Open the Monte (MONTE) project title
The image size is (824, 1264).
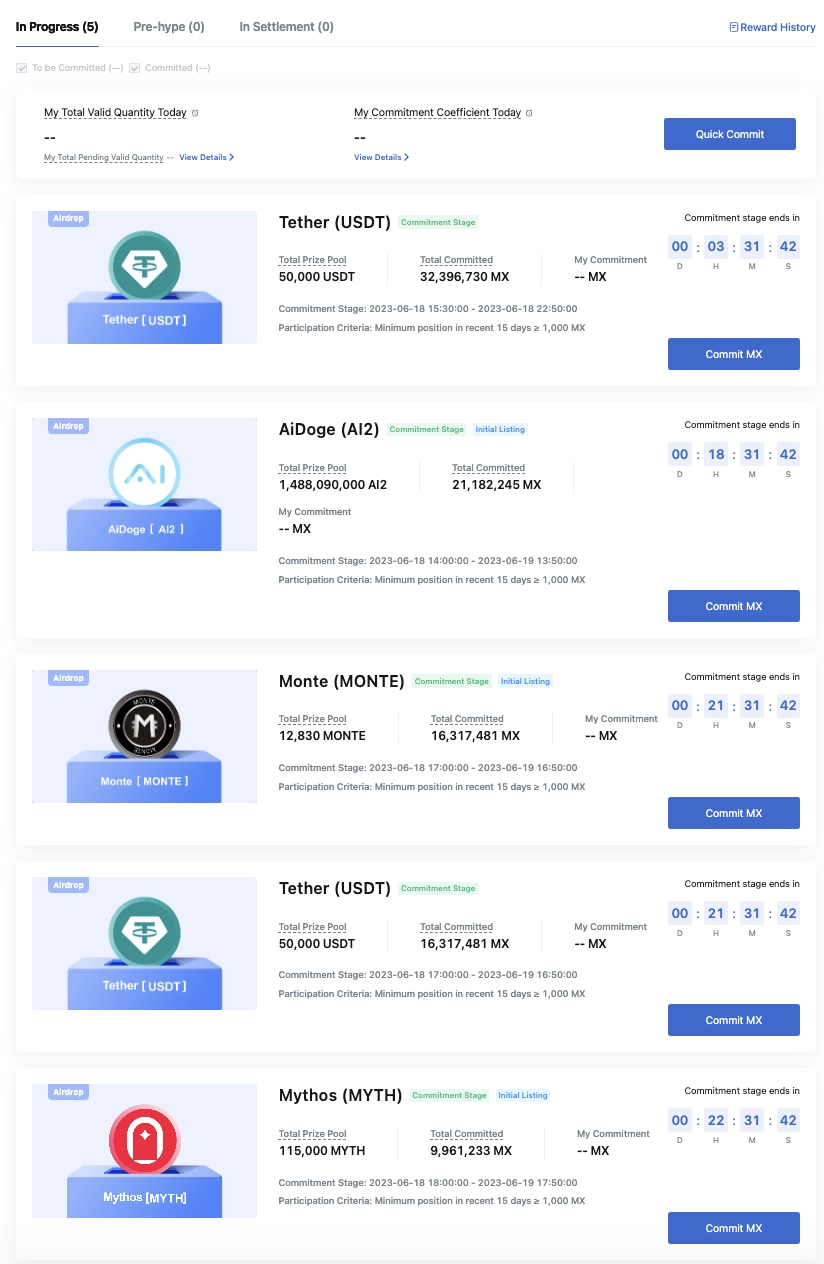pyautogui.click(x=342, y=681)
